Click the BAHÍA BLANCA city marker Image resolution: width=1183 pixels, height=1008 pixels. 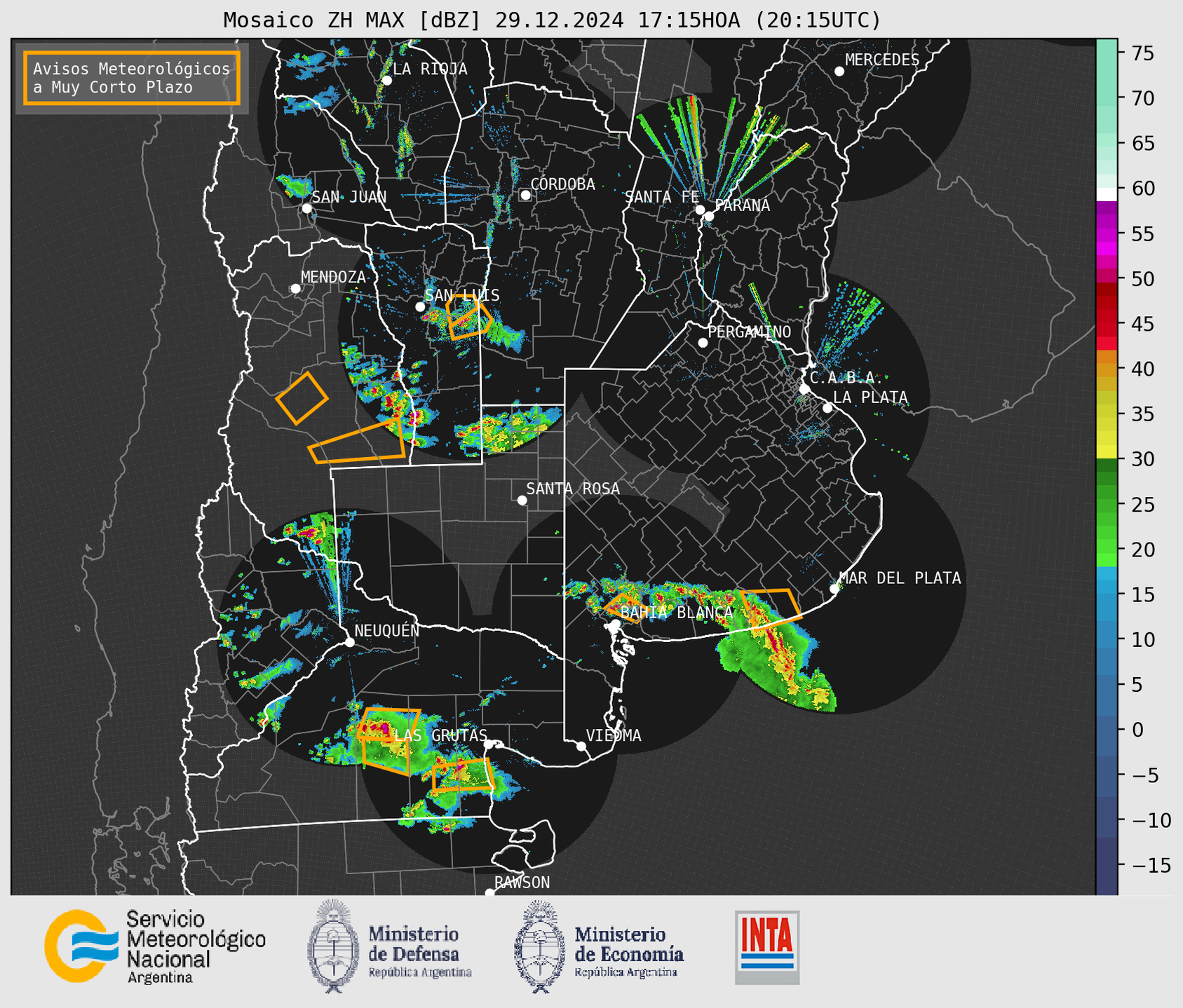click(615, 624)
